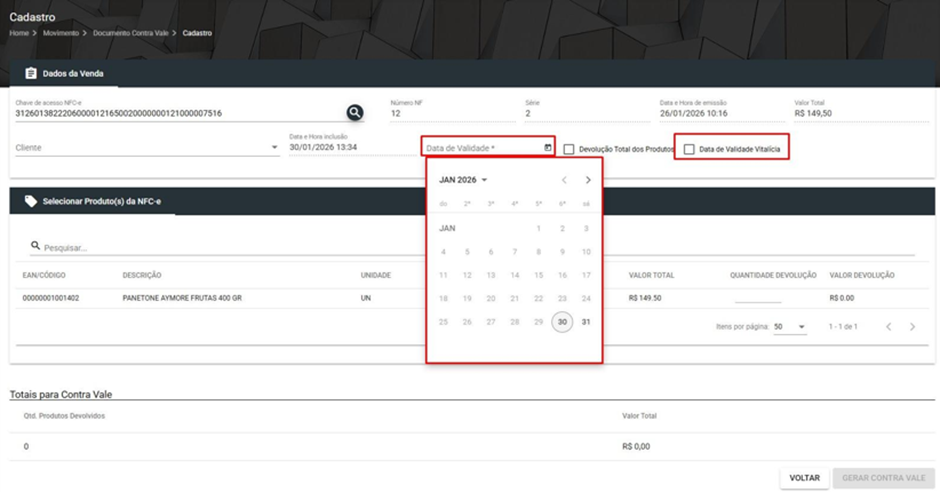Open the JAN 2026 month-year selector

coord(463,180)
